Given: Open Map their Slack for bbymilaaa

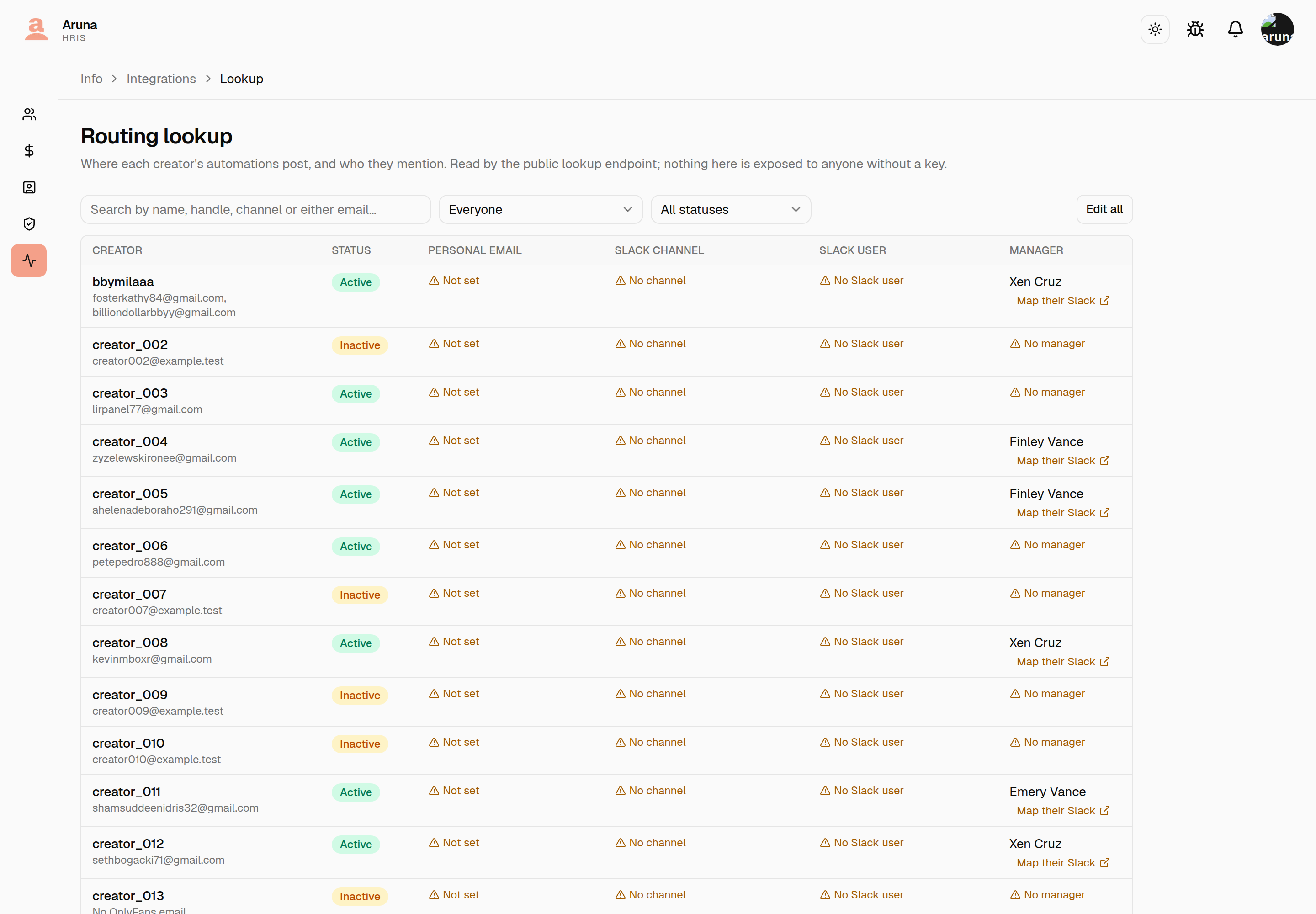Looking at the screenshot, I should [1062, 301].
